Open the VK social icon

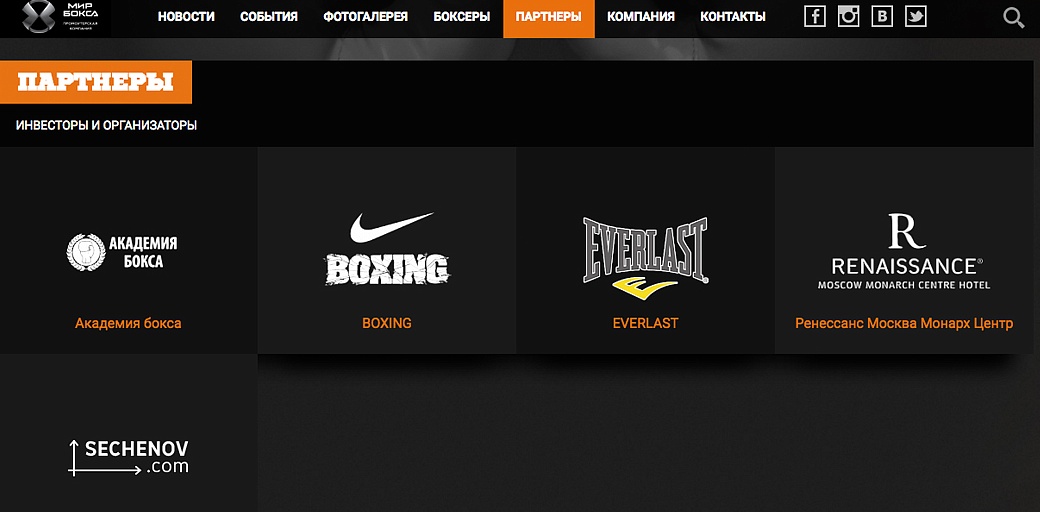click(x=882, y=17)
